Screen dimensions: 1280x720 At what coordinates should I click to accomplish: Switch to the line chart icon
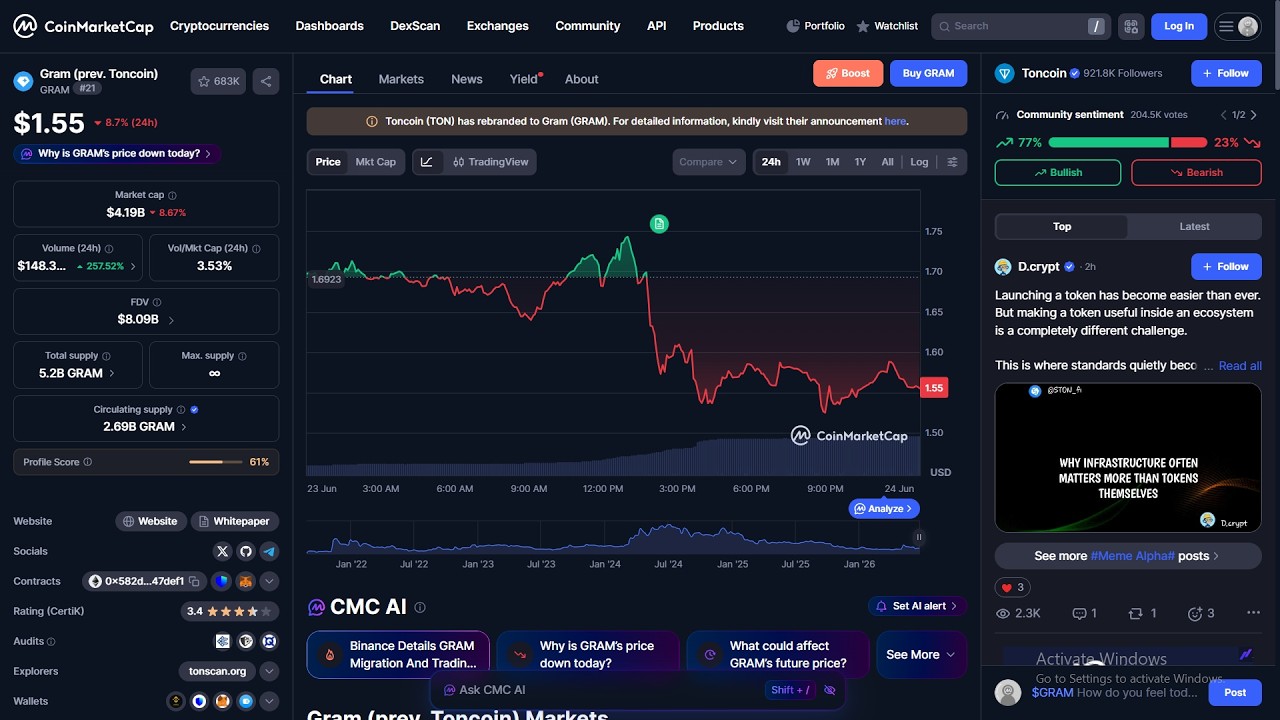point(427,162)
